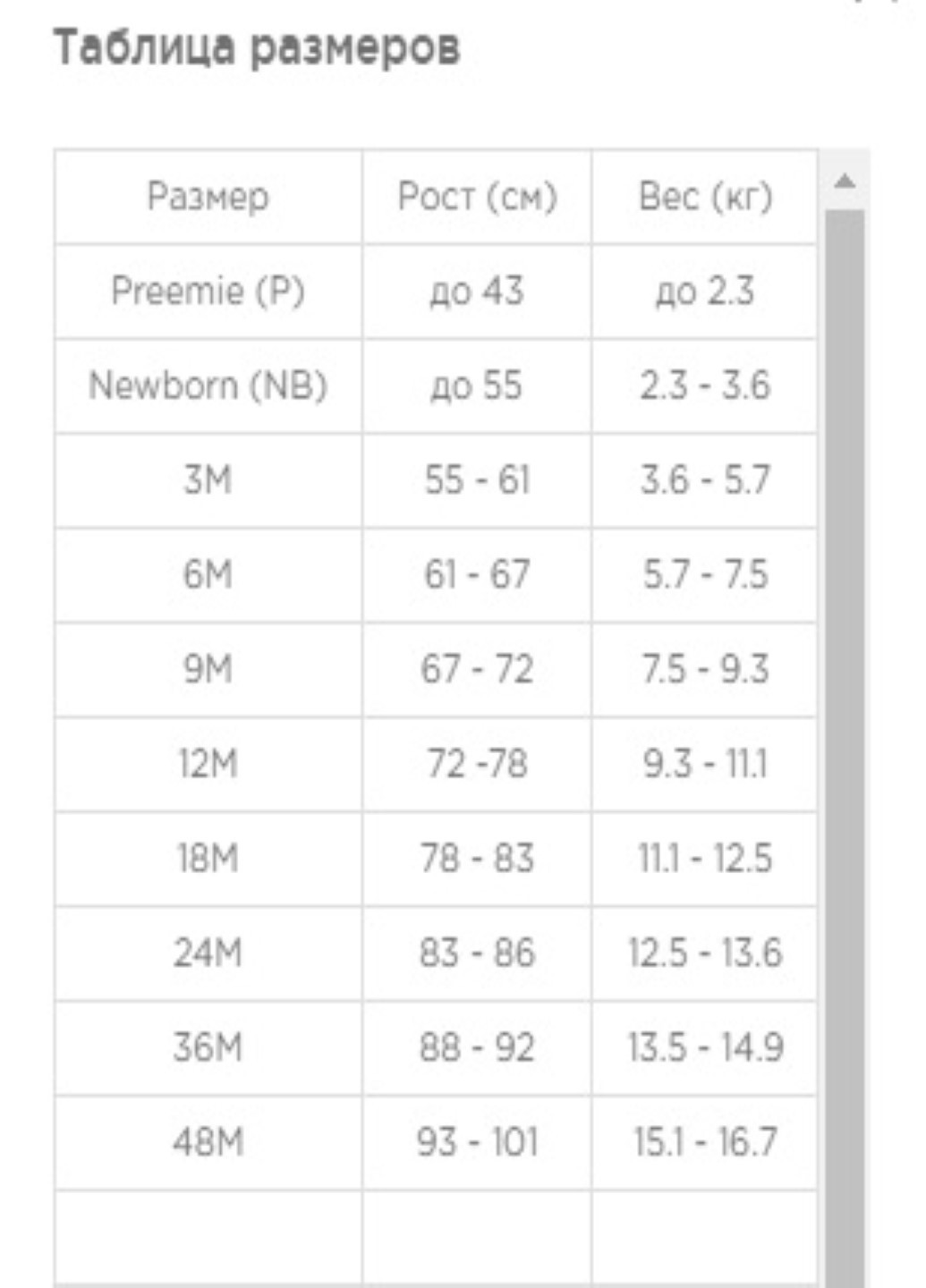Screen dimensions: 926x1288
Task: Click the "Таблица размеров" heading
Action: [258, 47]
